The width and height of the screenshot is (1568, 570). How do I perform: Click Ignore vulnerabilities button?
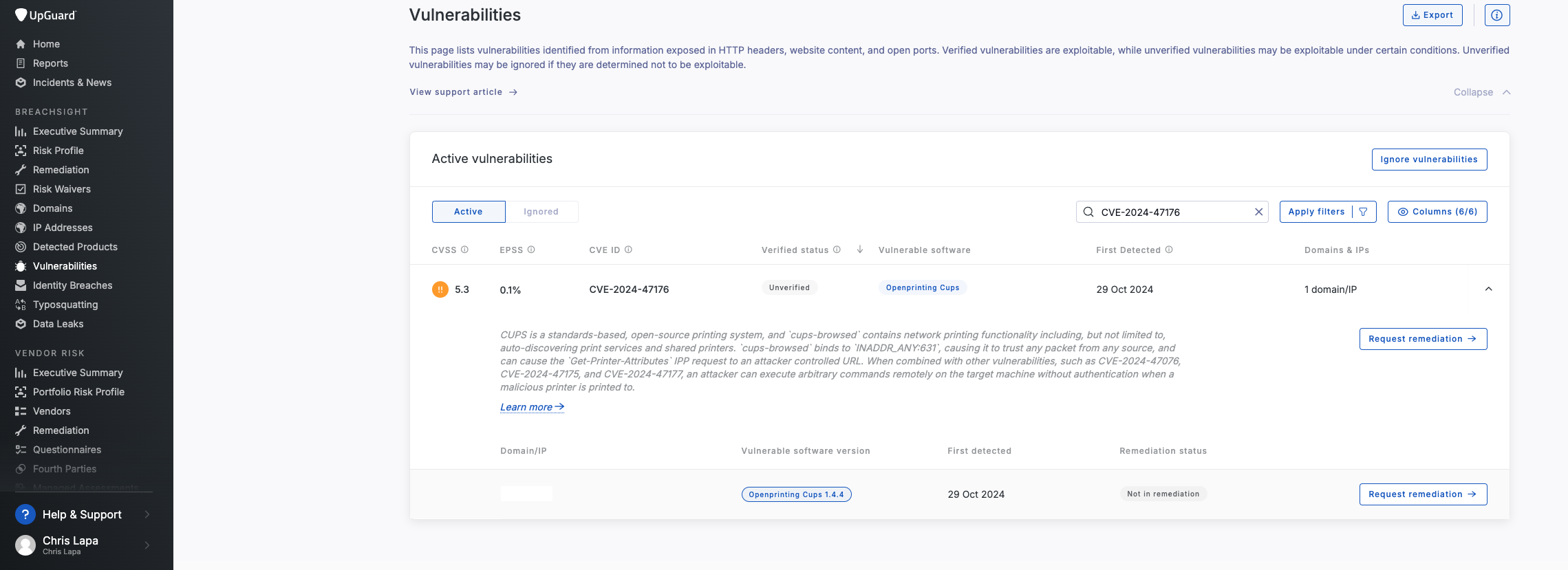pos(1429,160)
